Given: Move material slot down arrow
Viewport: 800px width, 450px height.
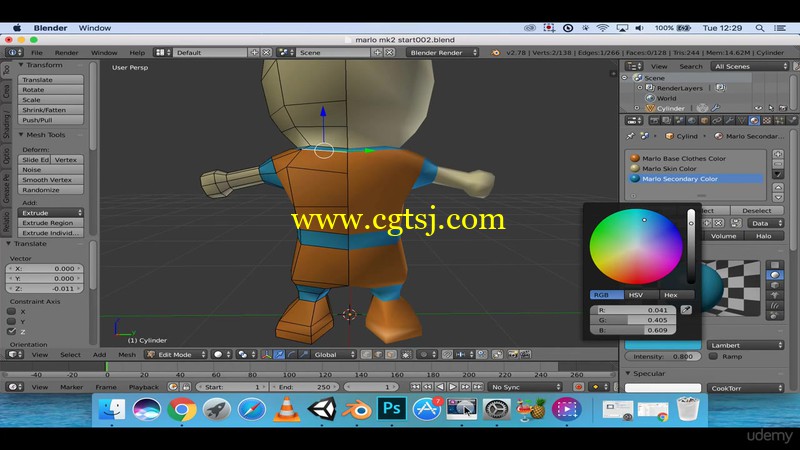Looking at the screenshot, I should (x=778, y=197).
